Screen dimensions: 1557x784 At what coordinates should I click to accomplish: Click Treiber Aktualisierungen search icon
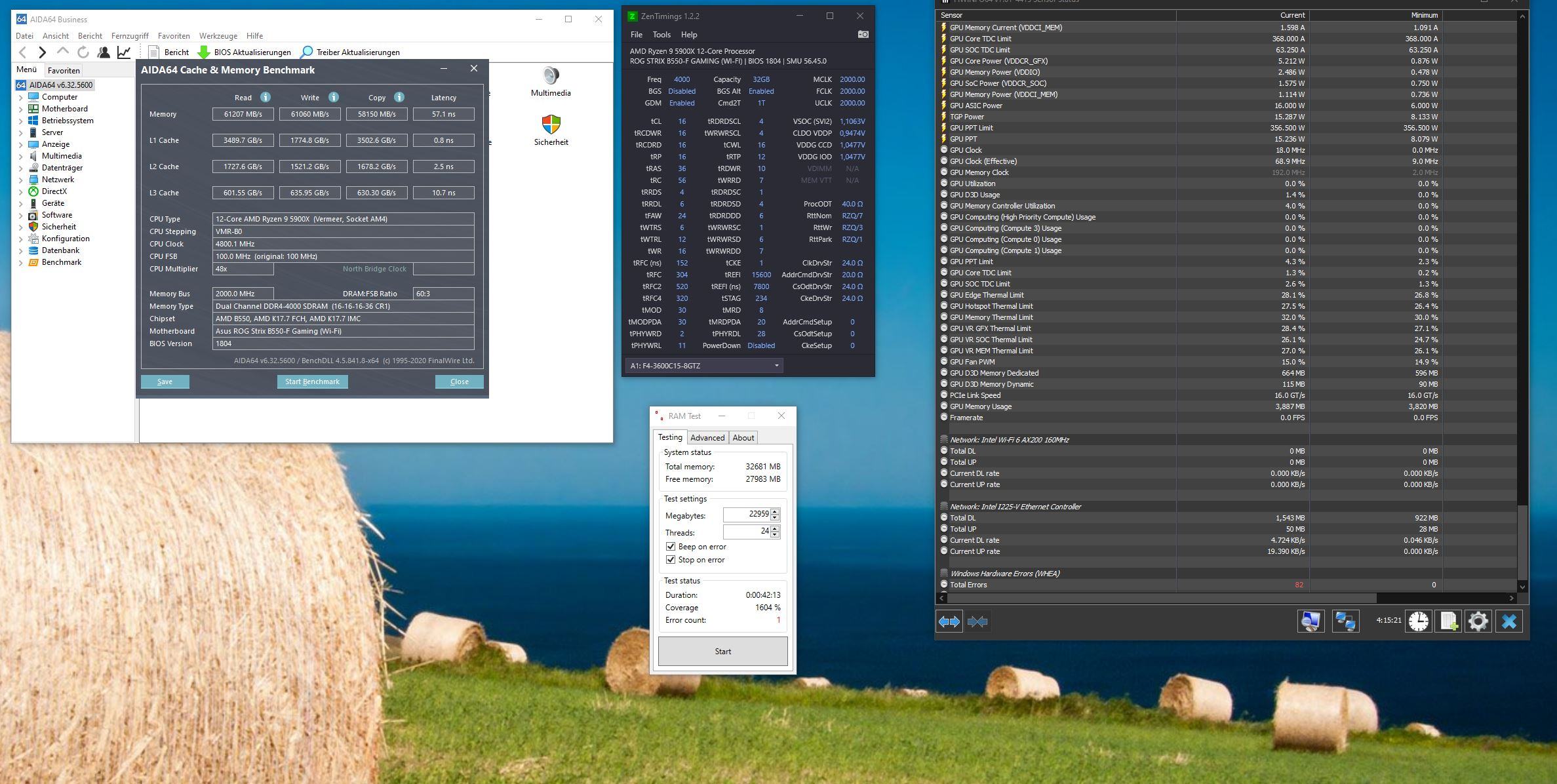coord(306,52)
